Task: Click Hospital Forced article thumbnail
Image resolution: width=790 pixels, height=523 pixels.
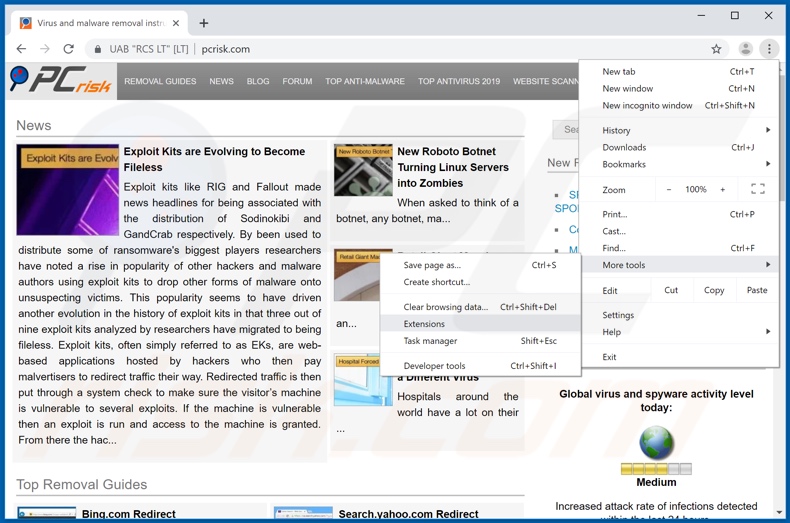Action: (361, 380)
